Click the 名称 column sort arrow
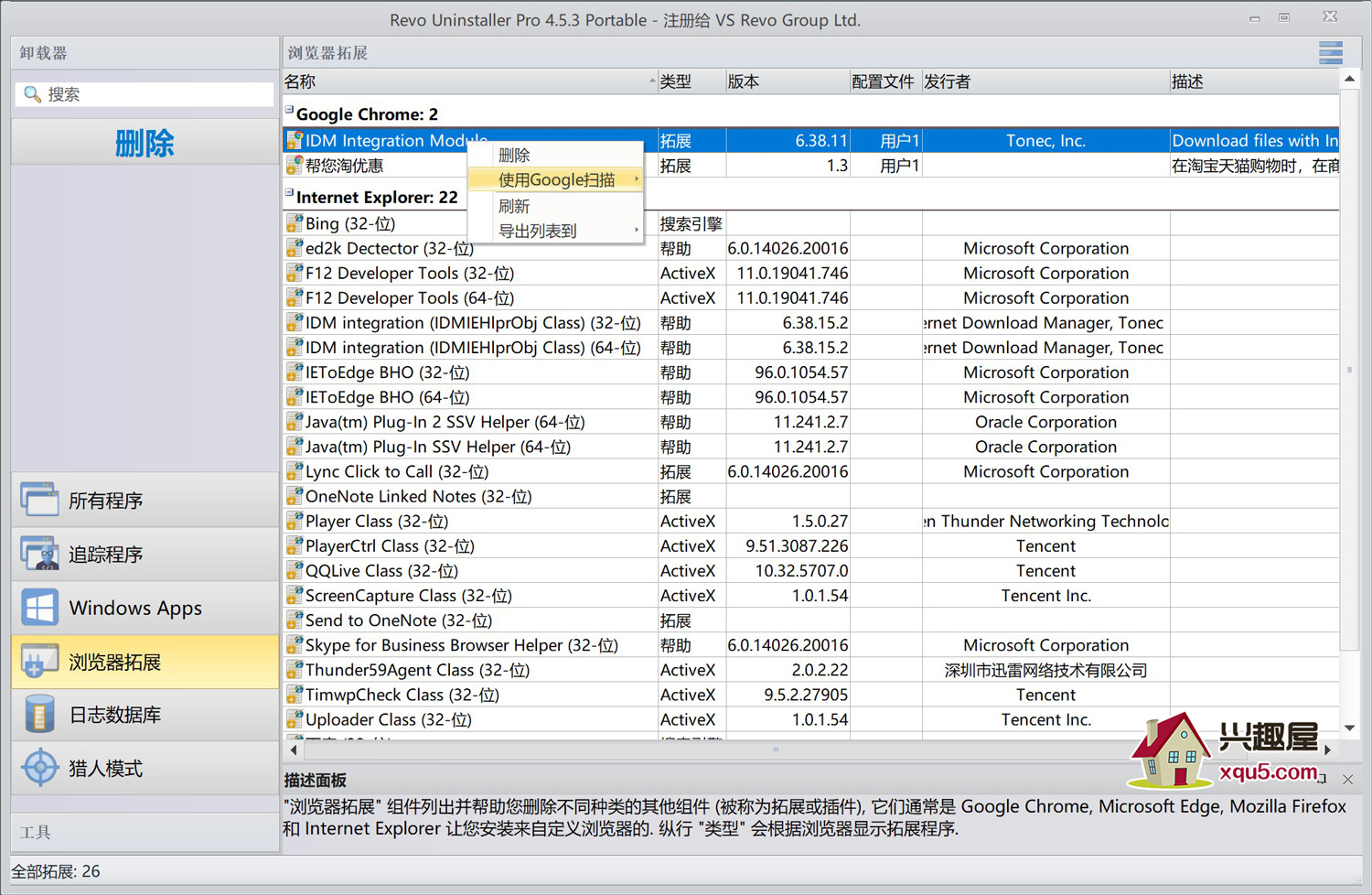The width and height of the screenshot is (1372, 895). pos(651,81)
